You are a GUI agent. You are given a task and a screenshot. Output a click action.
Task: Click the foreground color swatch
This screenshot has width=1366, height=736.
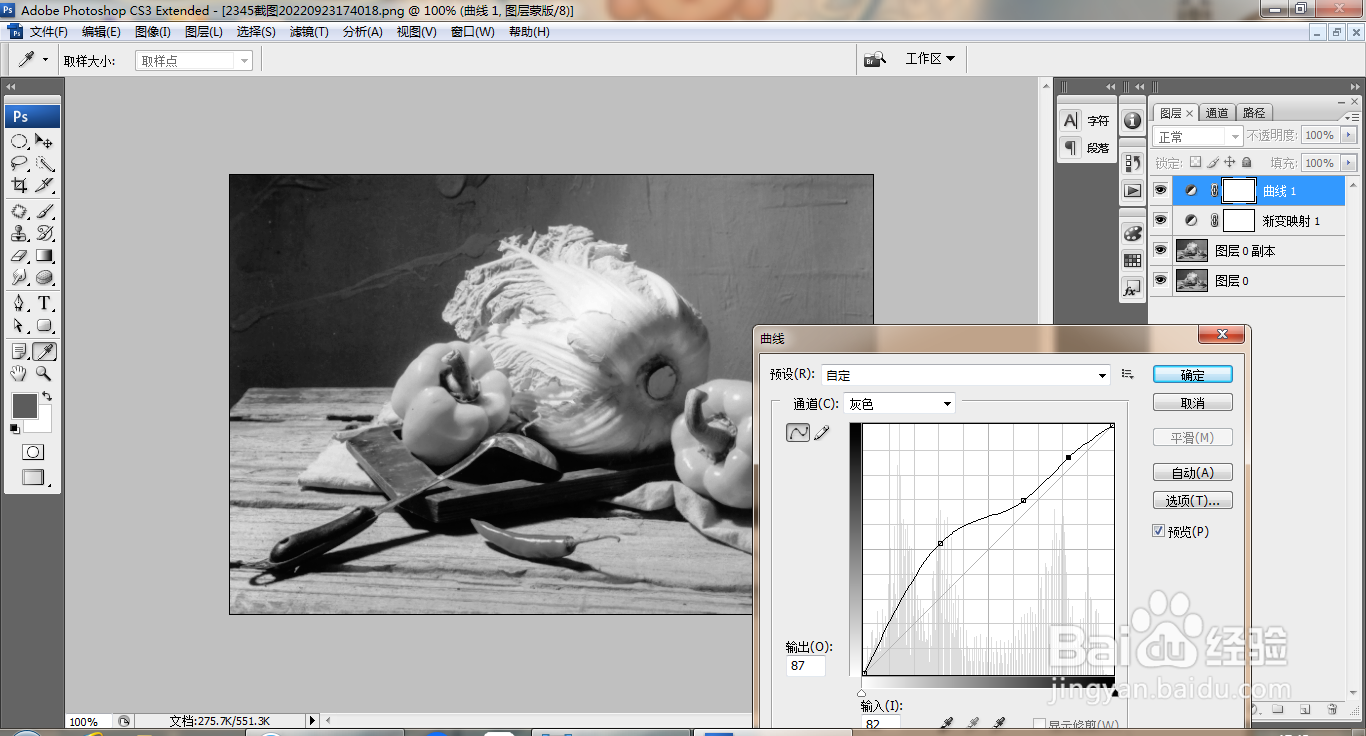click(24, 405)
